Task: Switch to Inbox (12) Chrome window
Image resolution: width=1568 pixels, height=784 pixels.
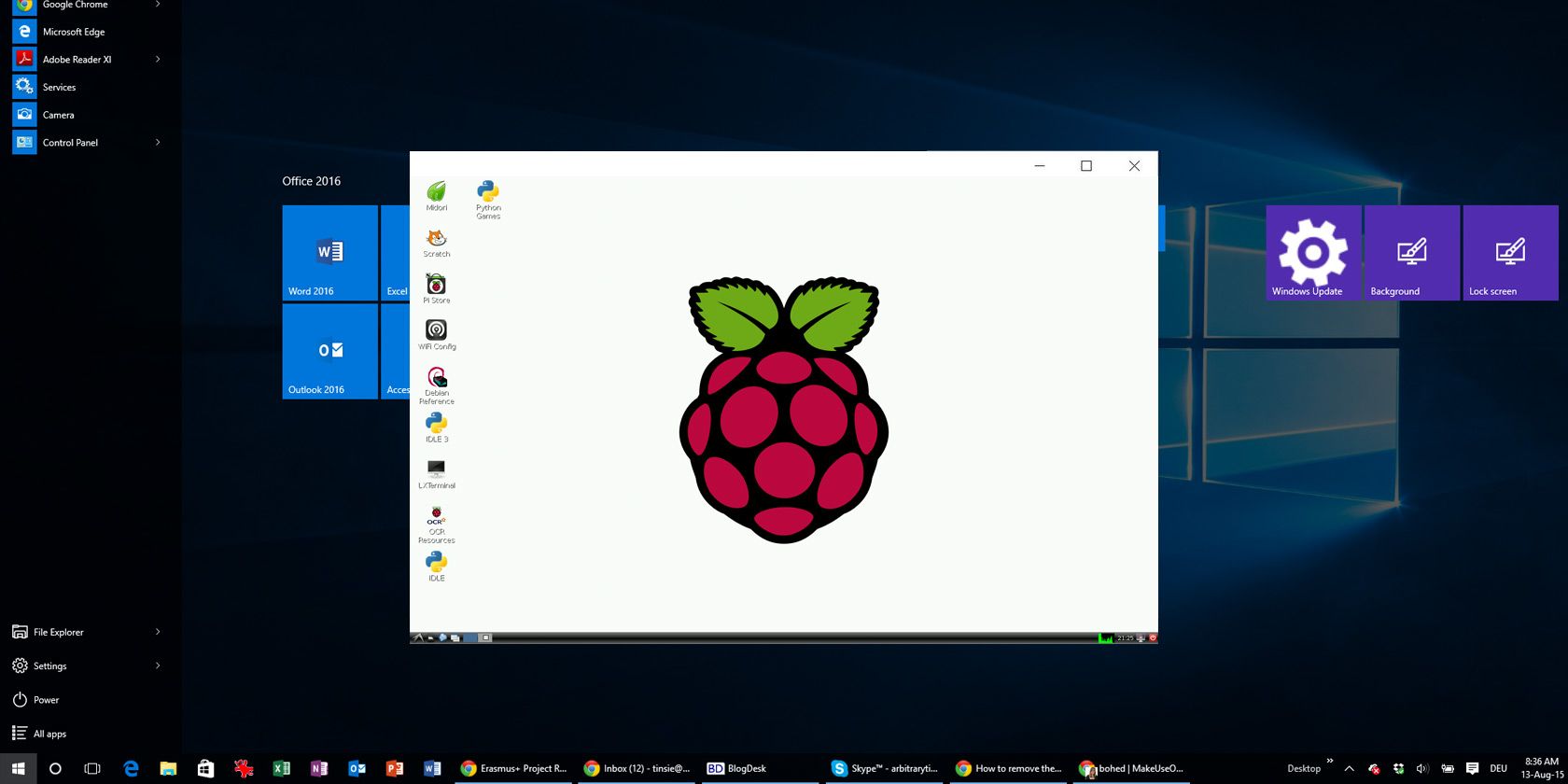Action: tap(637, 769)
